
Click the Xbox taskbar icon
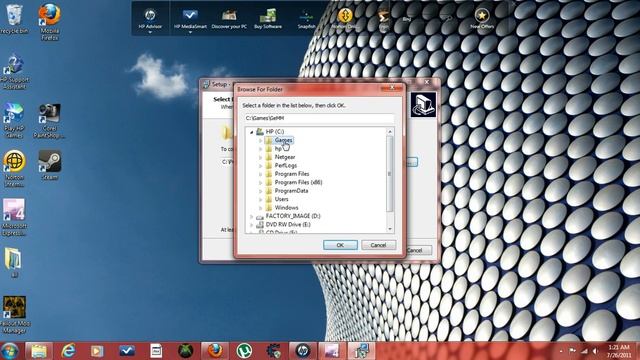[185, 351]
